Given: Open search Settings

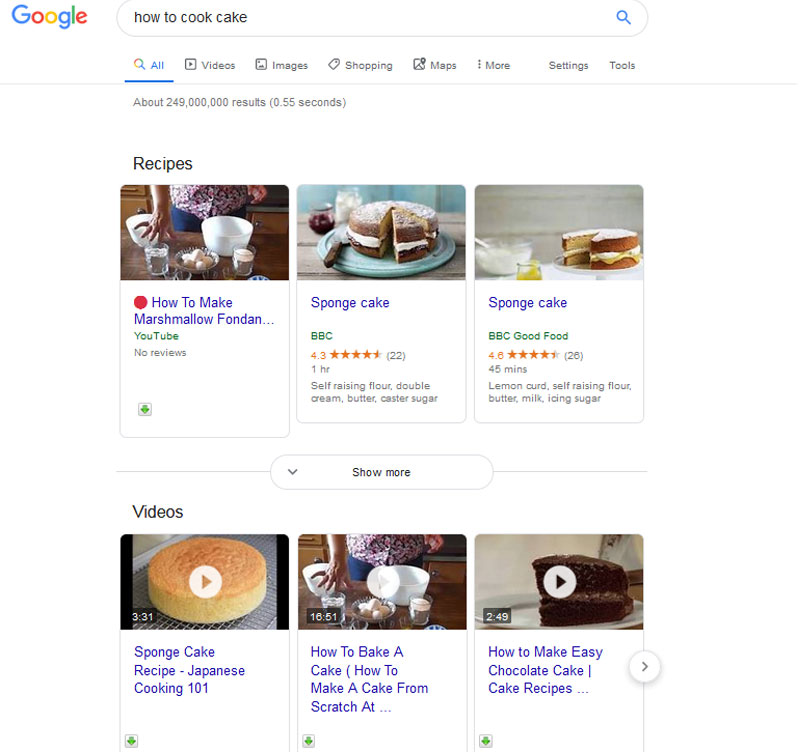Looking at the screenshot, I should (x=568, y=65).
